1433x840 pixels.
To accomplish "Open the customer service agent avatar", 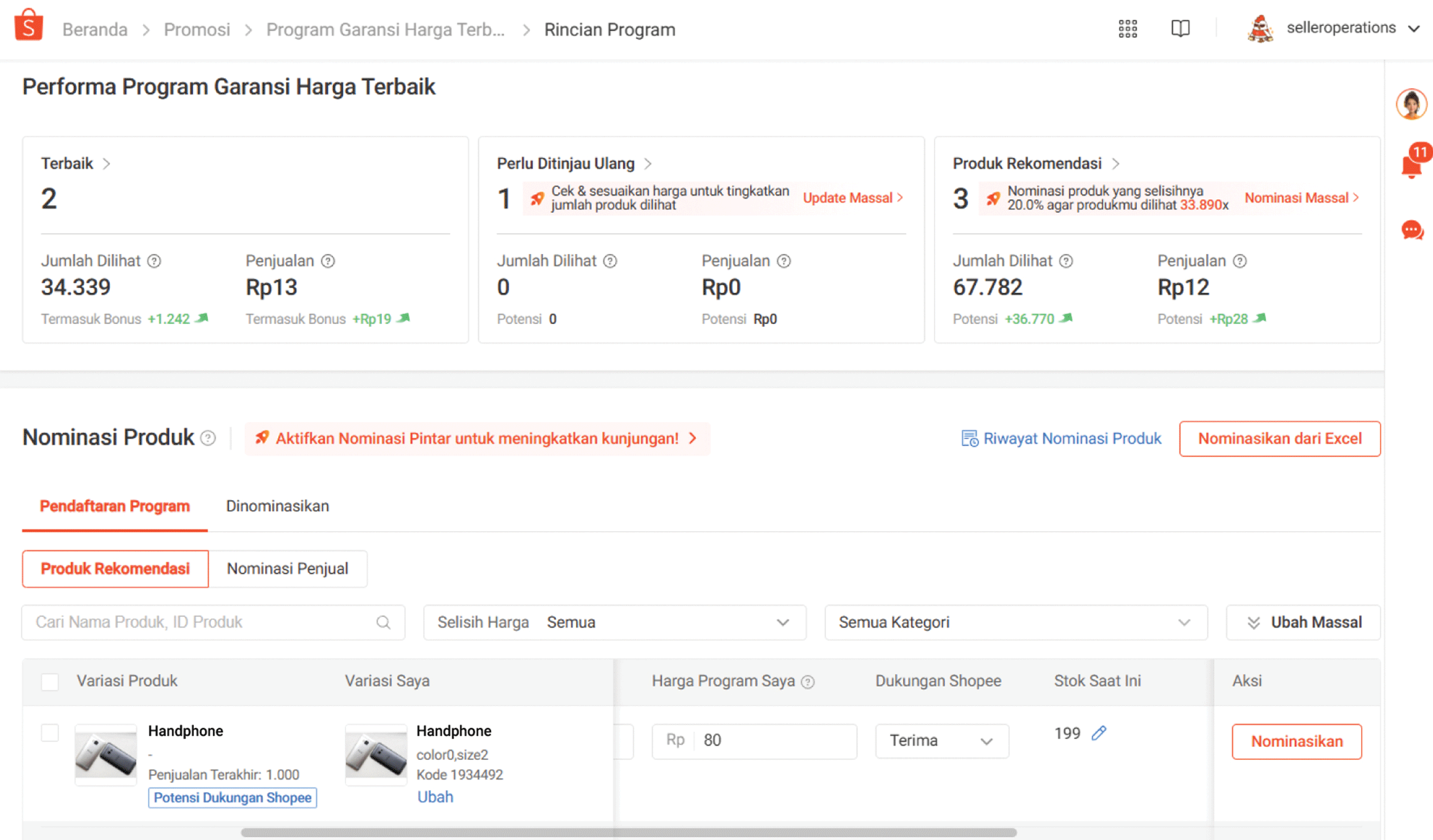I will 1411,104.
